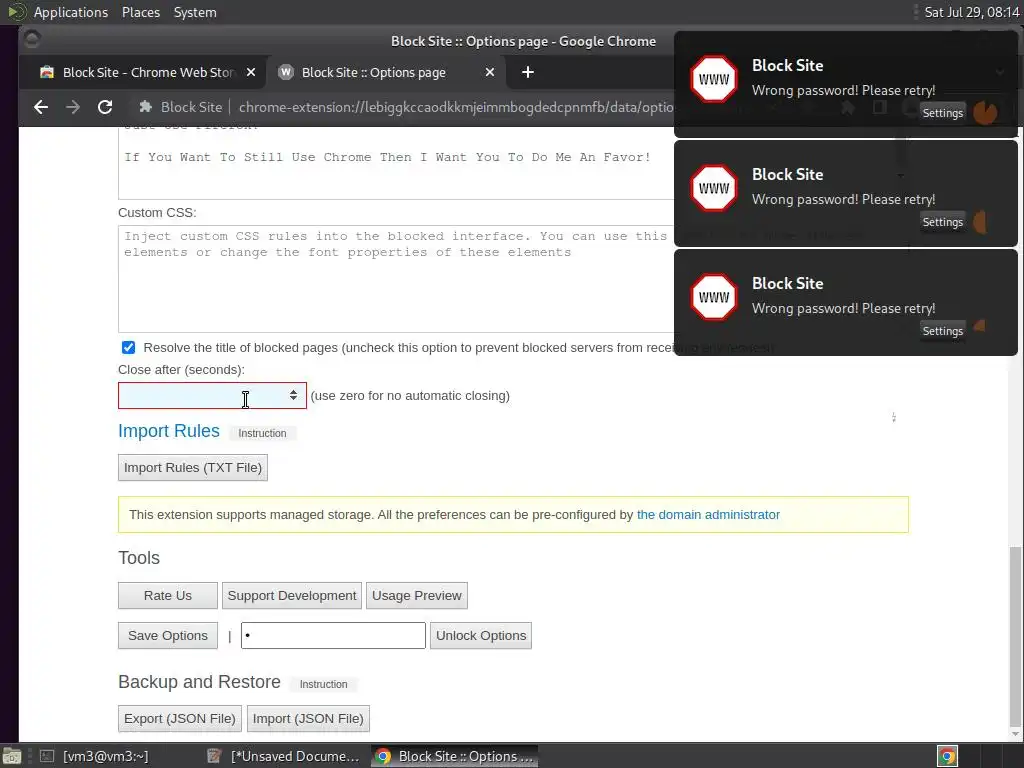Screen dimensions: 1024x768
Task: Open the Backup and Restore Instruction link
Action: 323,684
